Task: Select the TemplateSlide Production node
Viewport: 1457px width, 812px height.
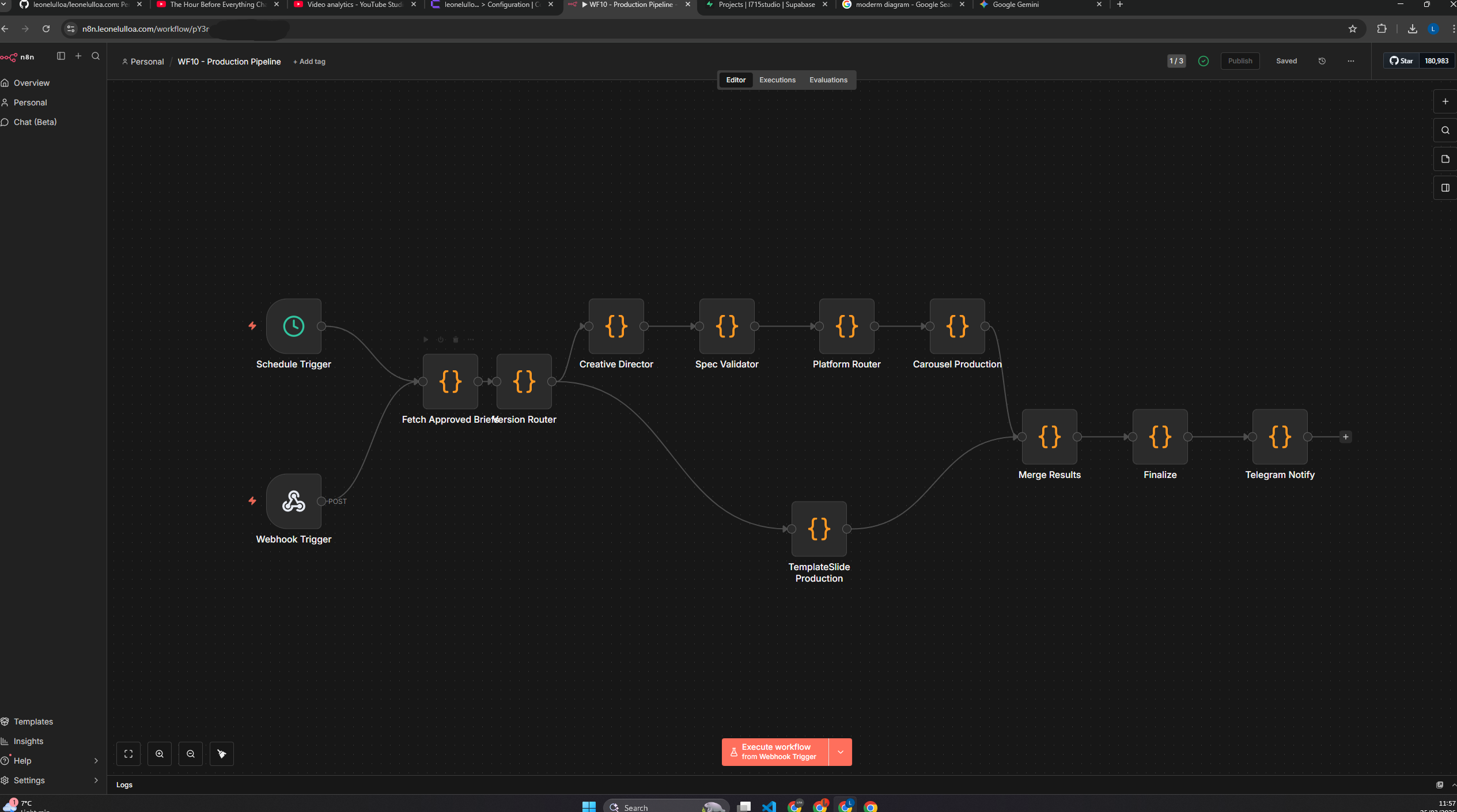Action: pos(819,529)
